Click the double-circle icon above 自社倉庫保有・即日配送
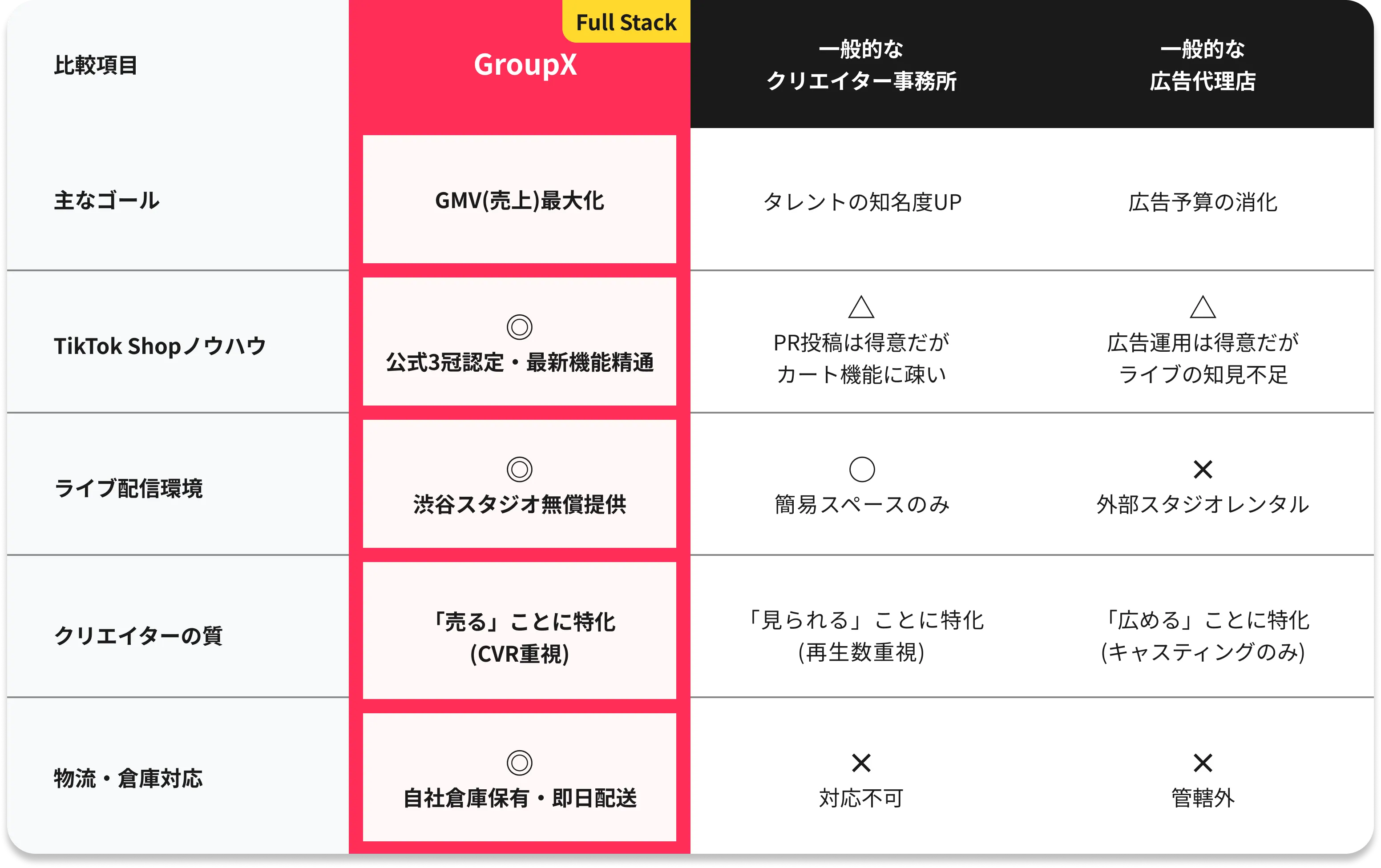This screenshot has width=1381, height=868. pos(519,763)
